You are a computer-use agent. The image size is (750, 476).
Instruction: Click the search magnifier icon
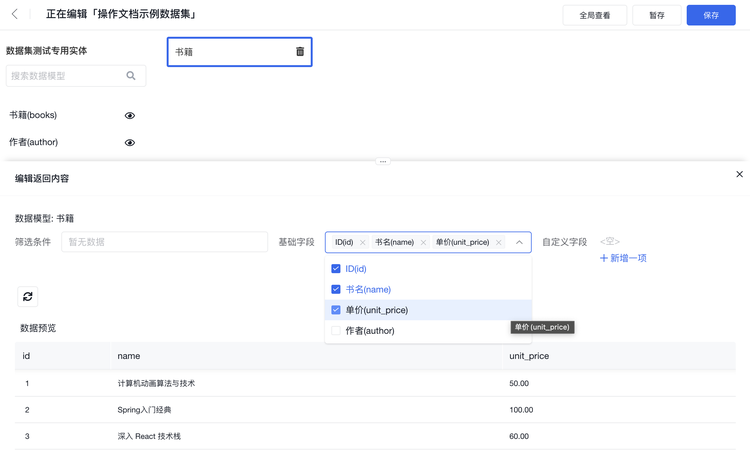[131, 76]
